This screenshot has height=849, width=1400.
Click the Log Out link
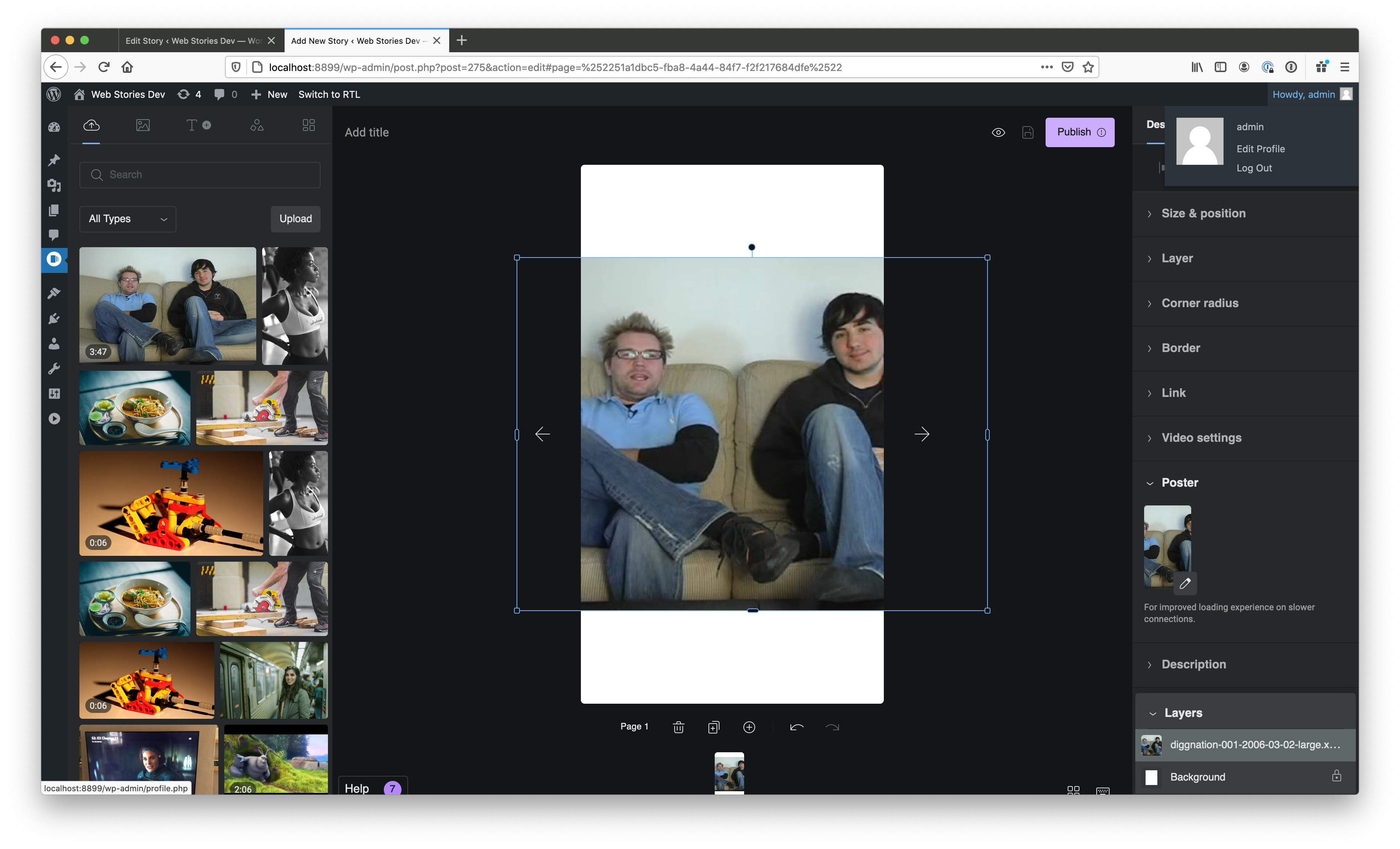coord(1254,168)
